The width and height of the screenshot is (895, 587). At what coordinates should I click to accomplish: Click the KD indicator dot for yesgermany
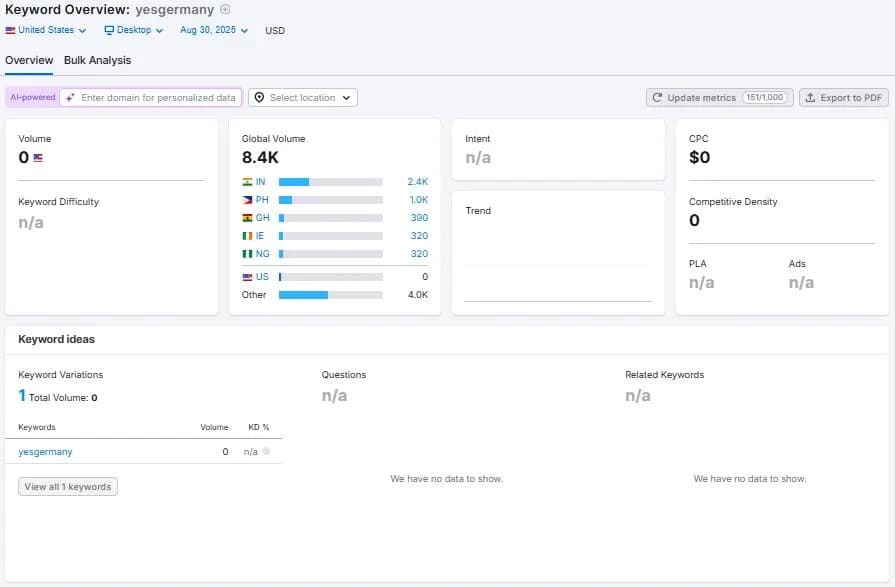point(266,451)
